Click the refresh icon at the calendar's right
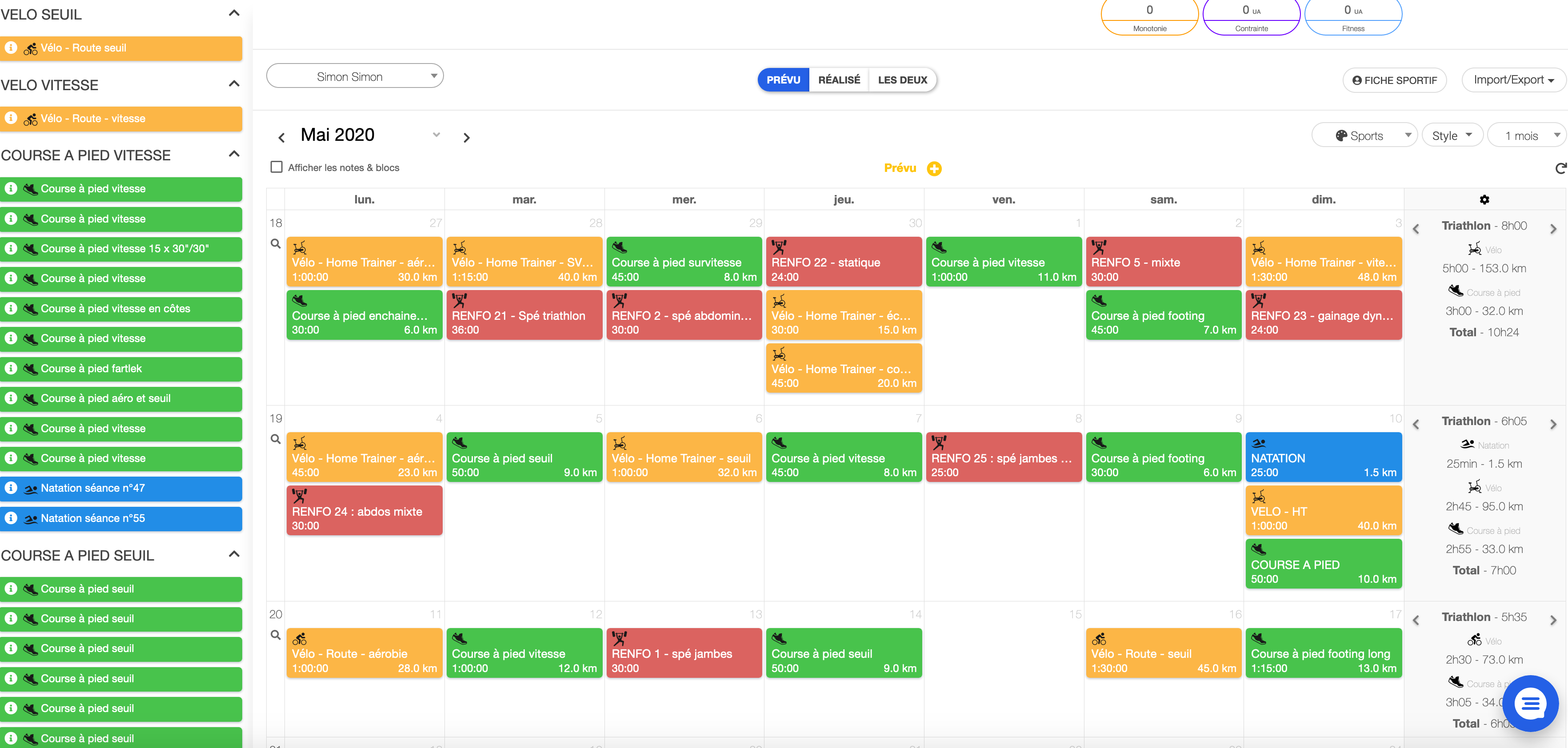The width and height of the screenshot is (1568, 748). [1560, 168]
